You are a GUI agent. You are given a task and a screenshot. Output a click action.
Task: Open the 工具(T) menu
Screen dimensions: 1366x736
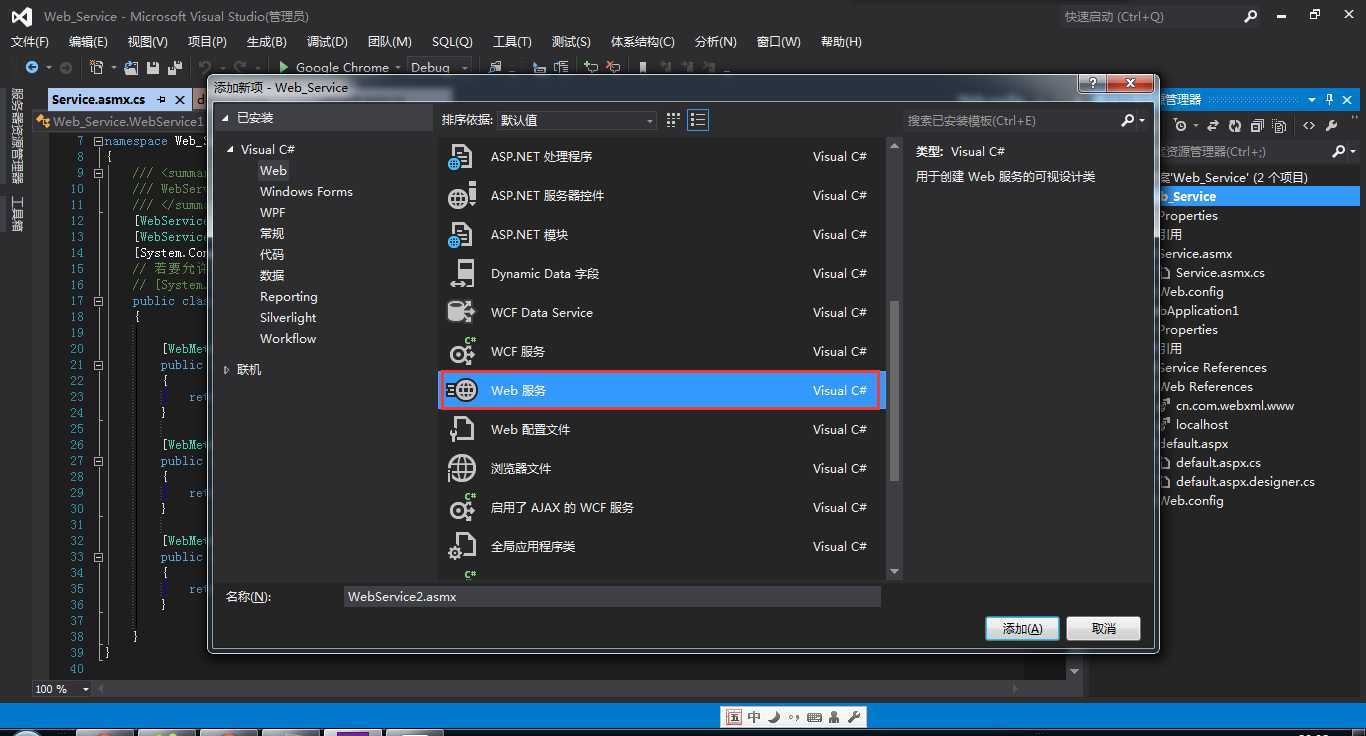[x=512, y=41]
